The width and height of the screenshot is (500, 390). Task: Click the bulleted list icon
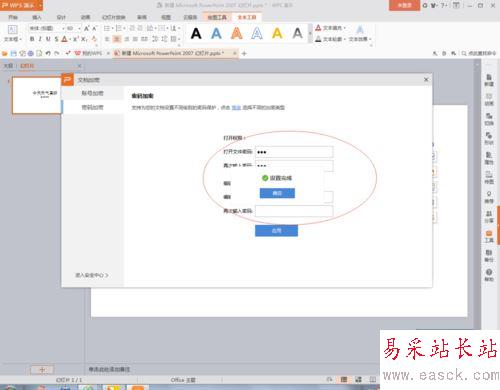point(107,28)
